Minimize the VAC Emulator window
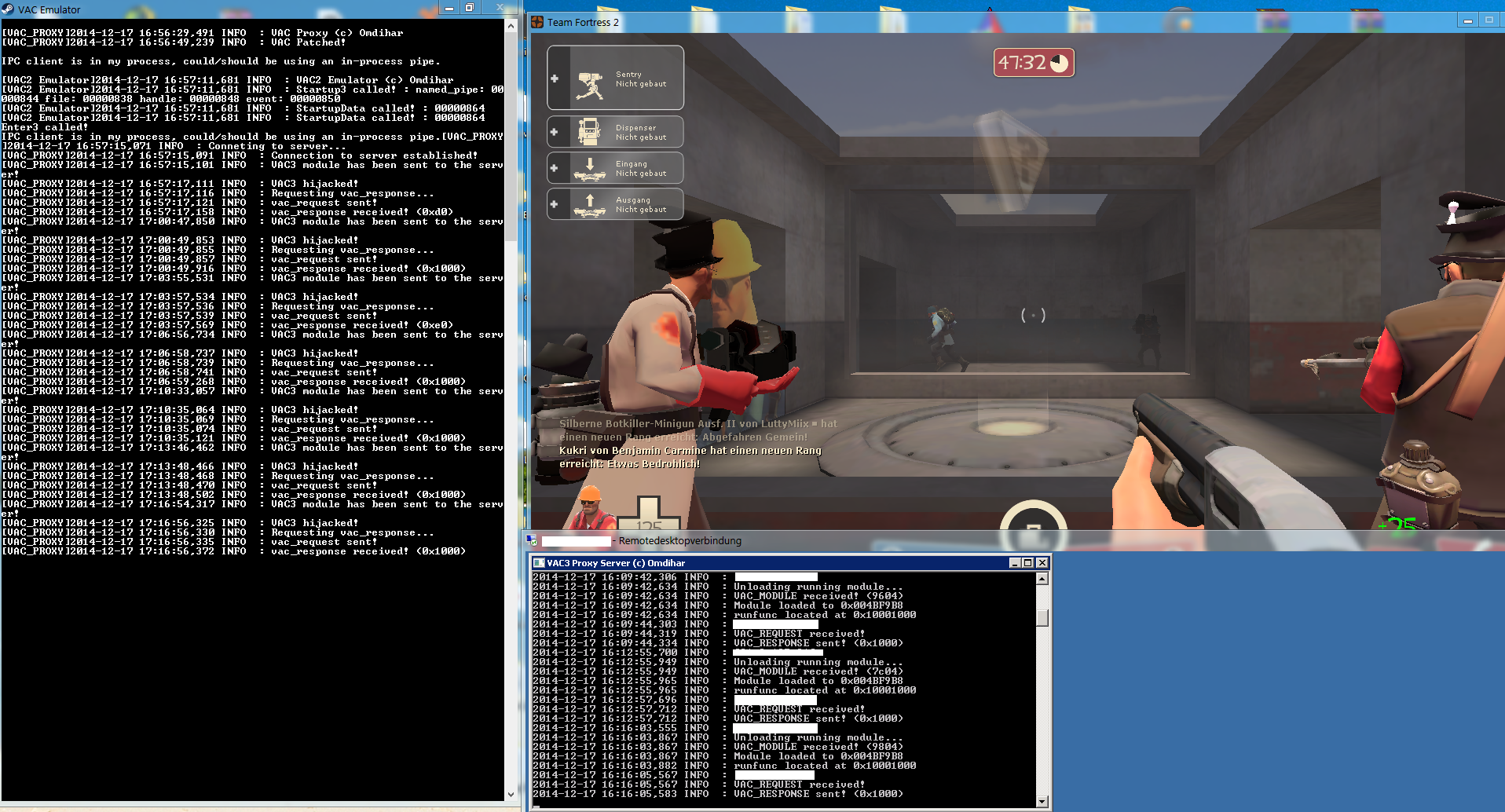The height and width of the screenshot is (812, 1505). (449, 8)
